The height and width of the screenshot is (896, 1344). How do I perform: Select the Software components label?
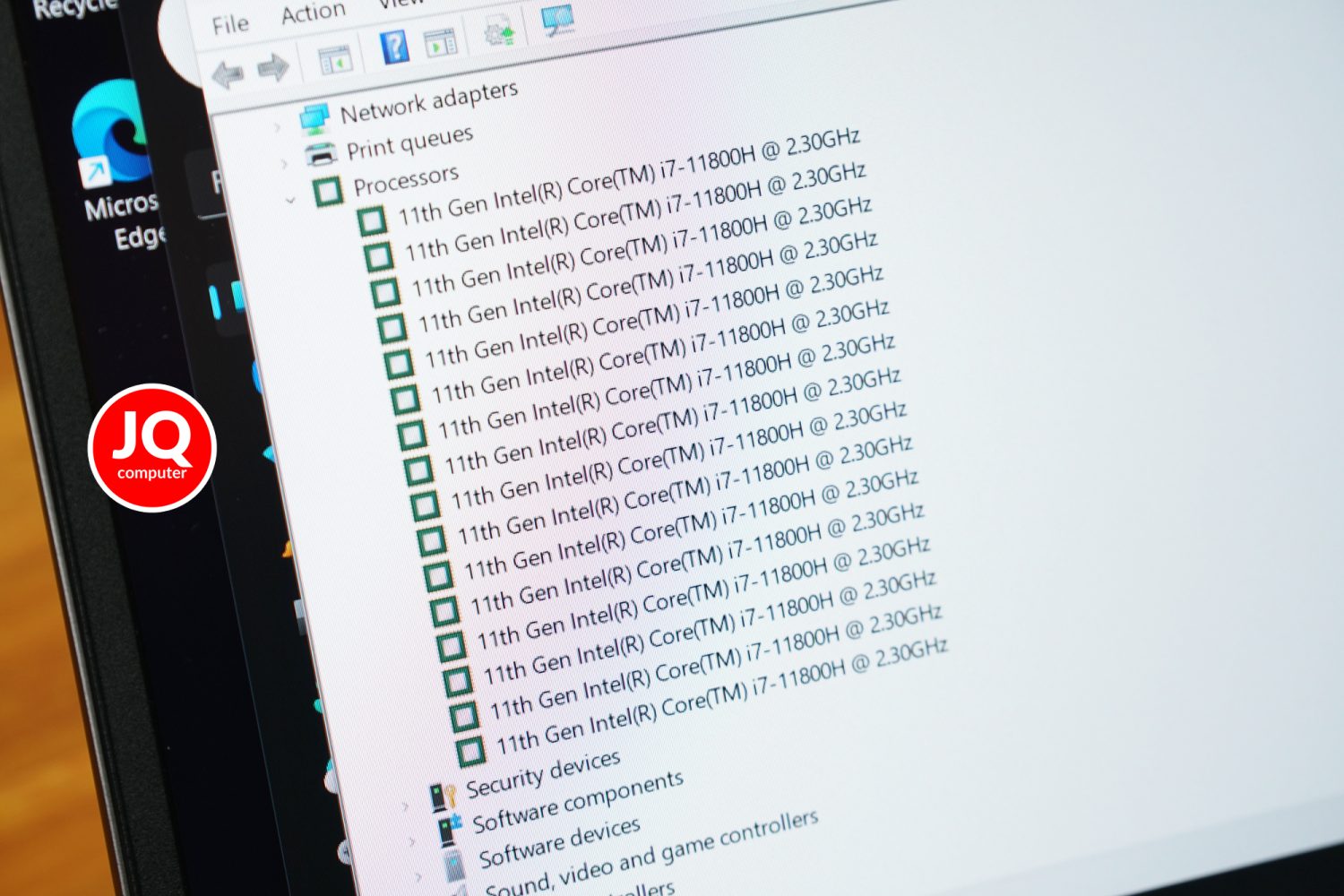(579, 802)
